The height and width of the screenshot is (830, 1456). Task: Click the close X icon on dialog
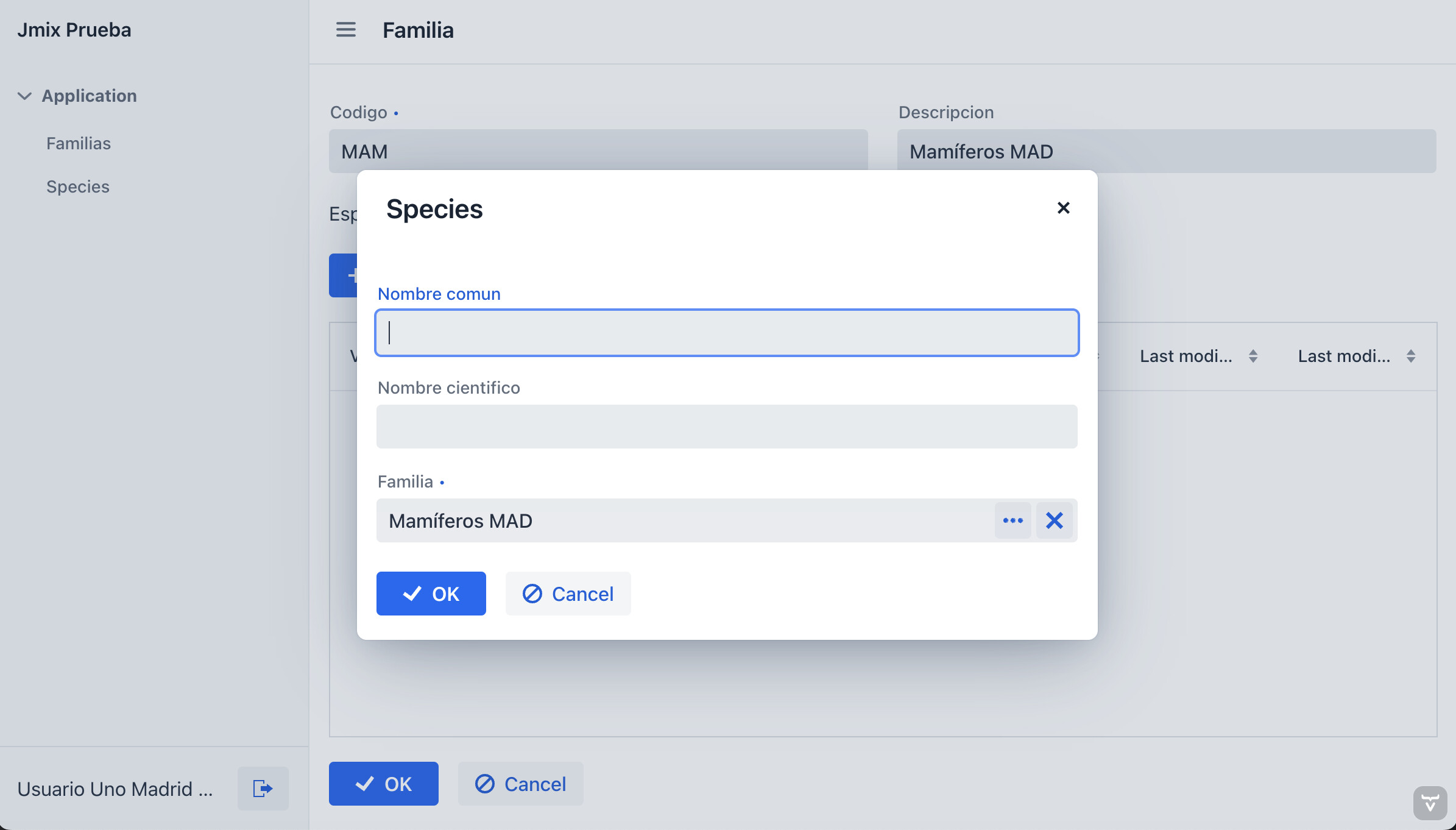[1063, 208]
